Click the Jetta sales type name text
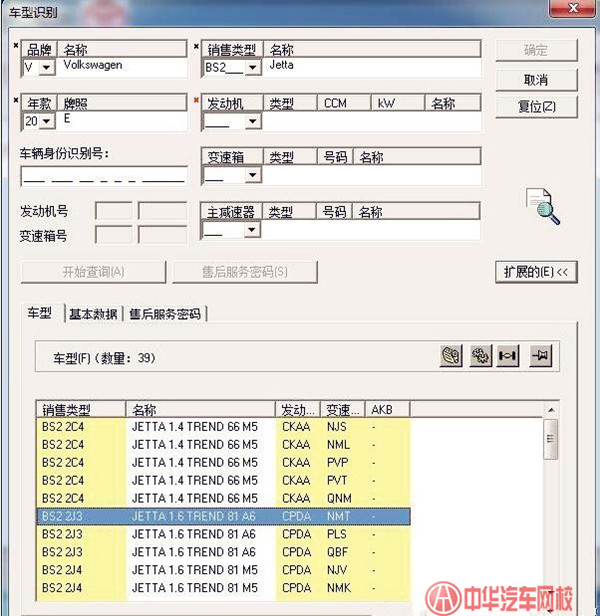The width and height of the screenshot is (600, 616). pos(281,65)
